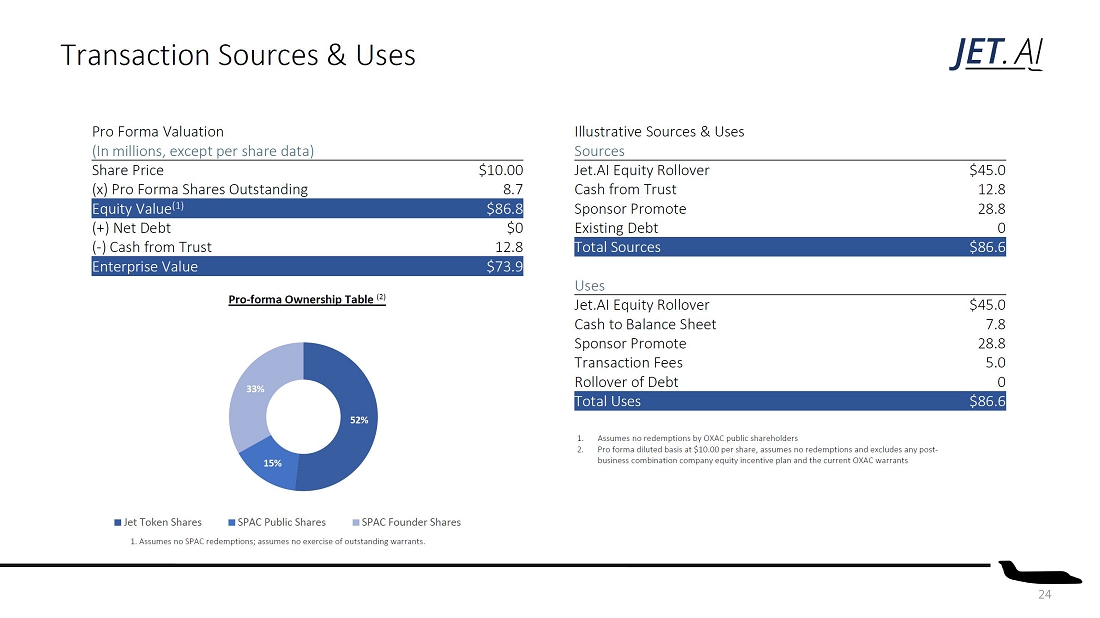
Task: Click the Pro-forma Ownership Table heading
Action: point(306,299)
